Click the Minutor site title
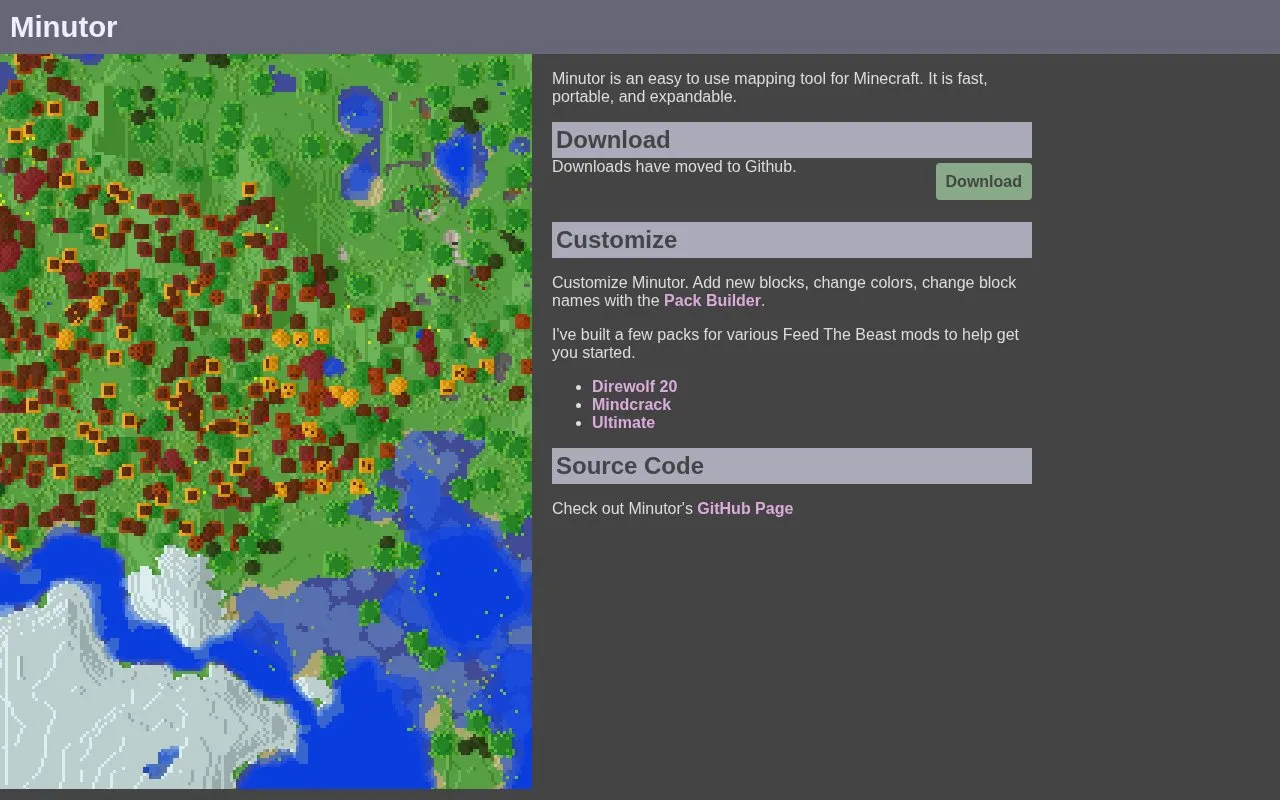 coord(64,27)
